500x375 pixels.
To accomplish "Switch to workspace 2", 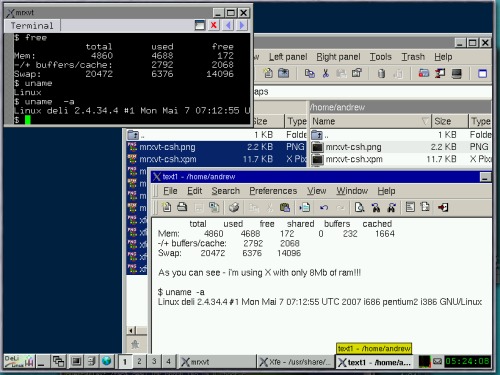I will (x=139, y=361).
